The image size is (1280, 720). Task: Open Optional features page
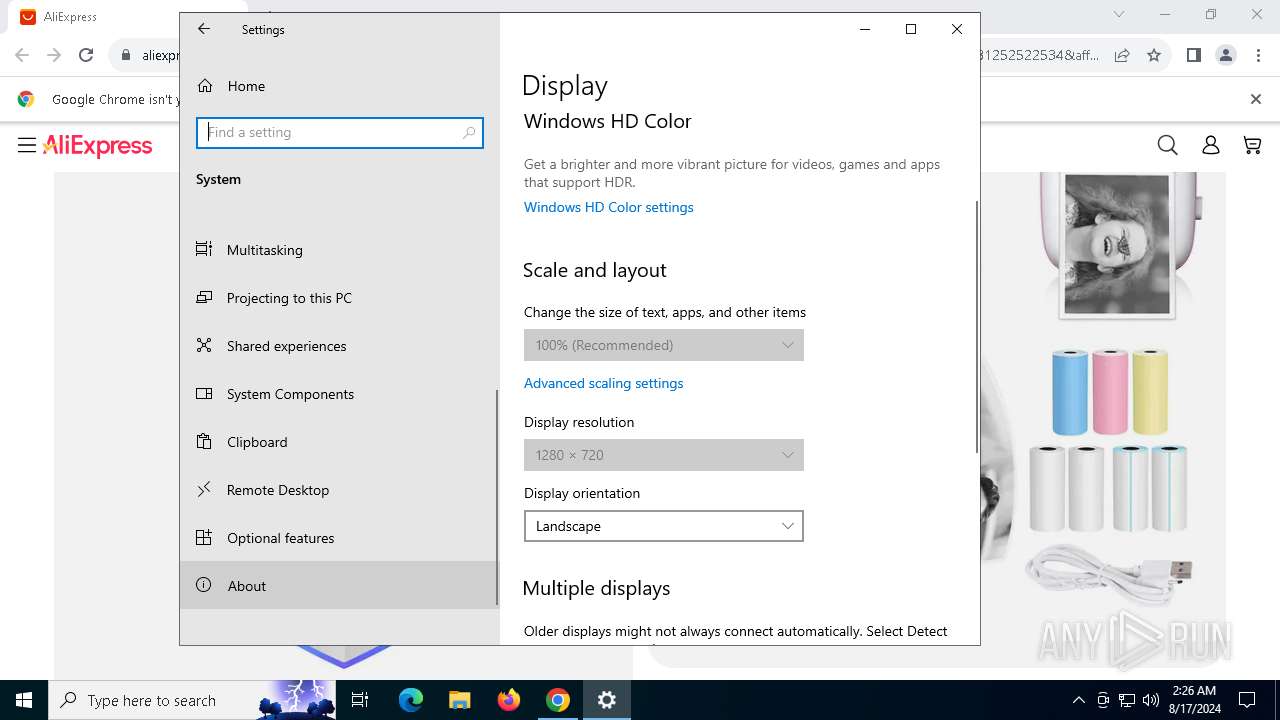[338, 538]
